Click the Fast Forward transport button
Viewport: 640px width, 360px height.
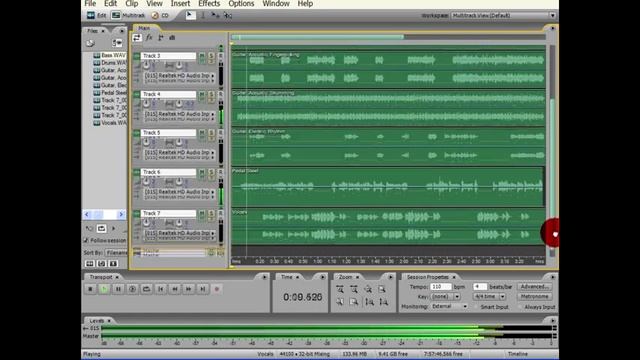(189, 289)
